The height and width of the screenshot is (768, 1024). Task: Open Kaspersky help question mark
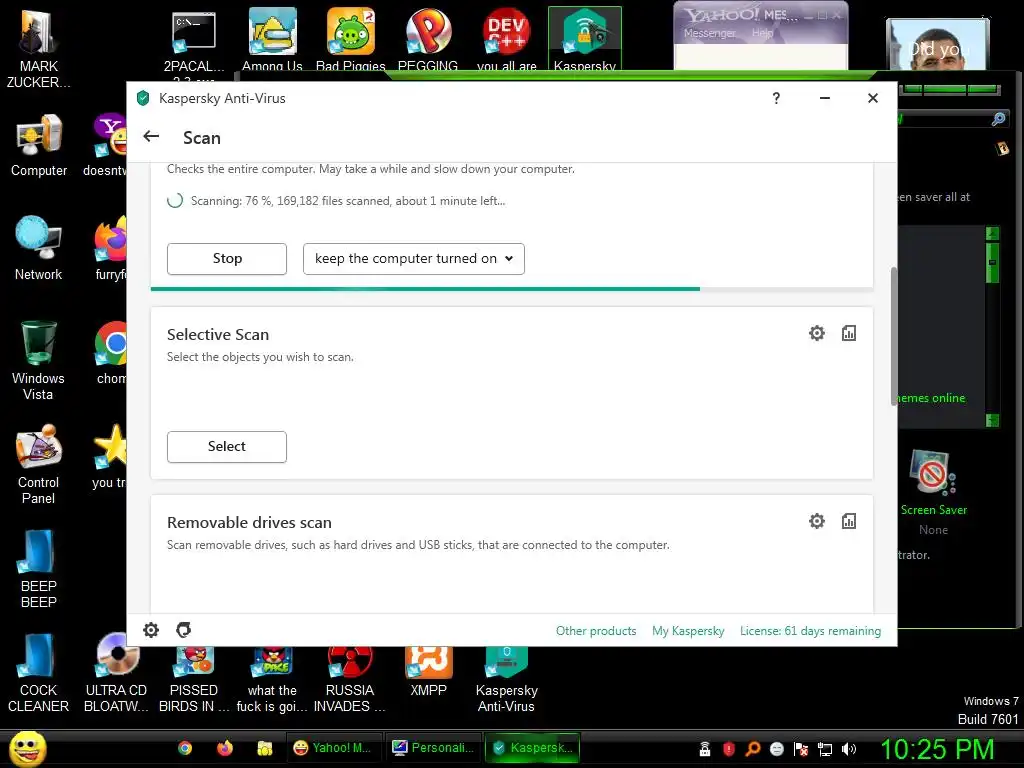pos(776,98)
